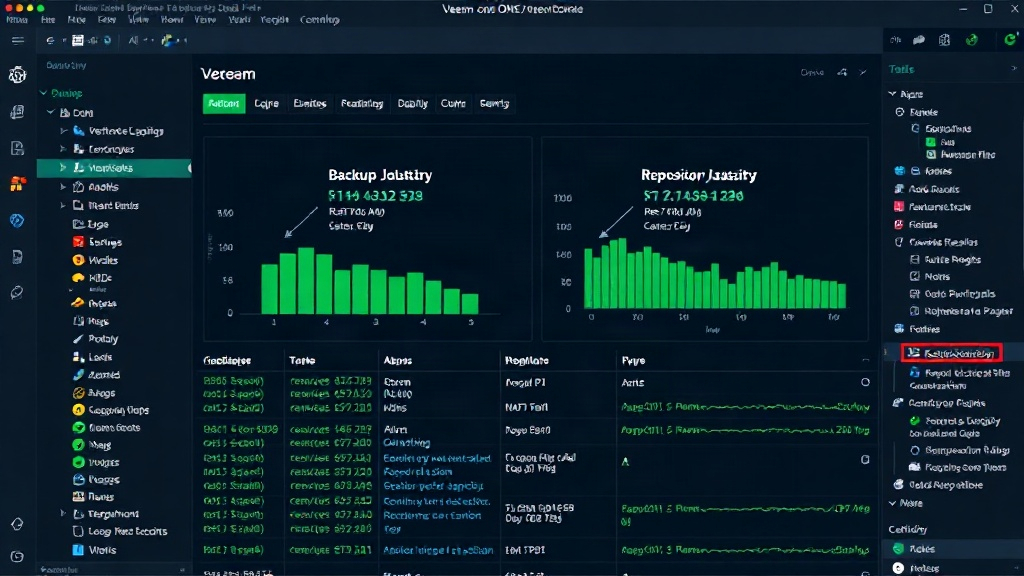Click the Tante column header
1024x576 pixels.
[x=302, y=360]
